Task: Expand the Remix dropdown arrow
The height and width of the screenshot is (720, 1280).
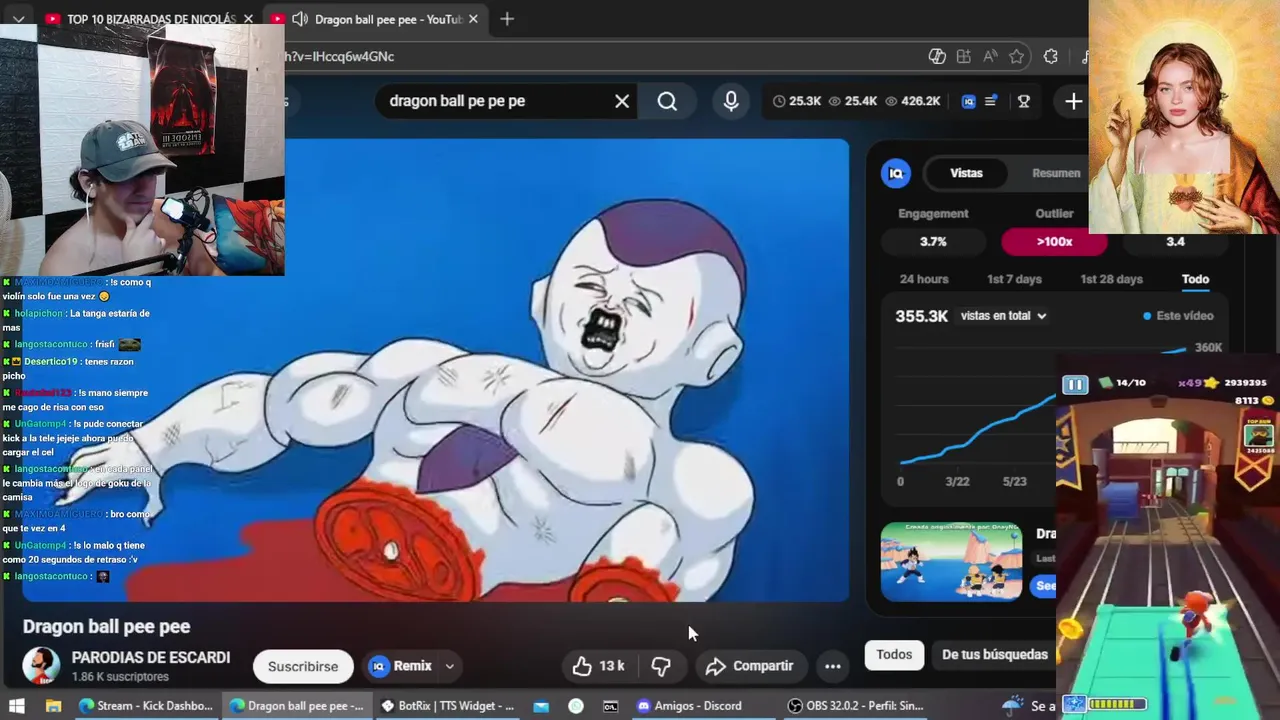Action: [449, 666]
